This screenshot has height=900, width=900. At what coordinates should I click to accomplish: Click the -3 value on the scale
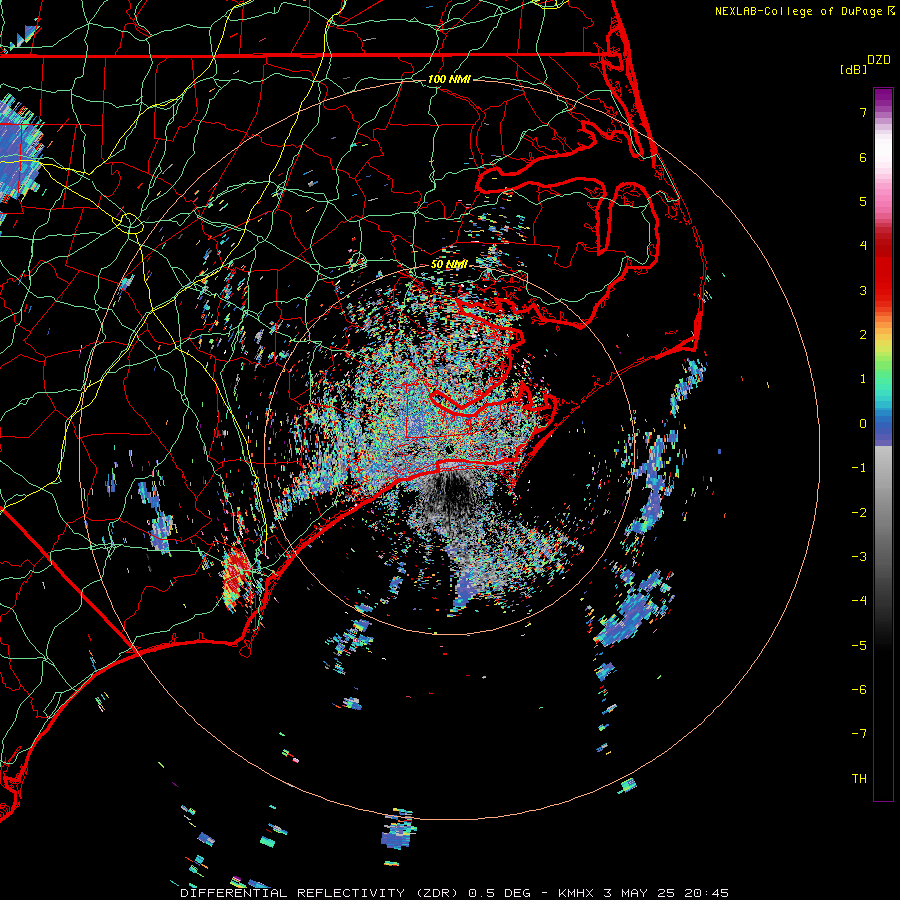pos(859,557)
